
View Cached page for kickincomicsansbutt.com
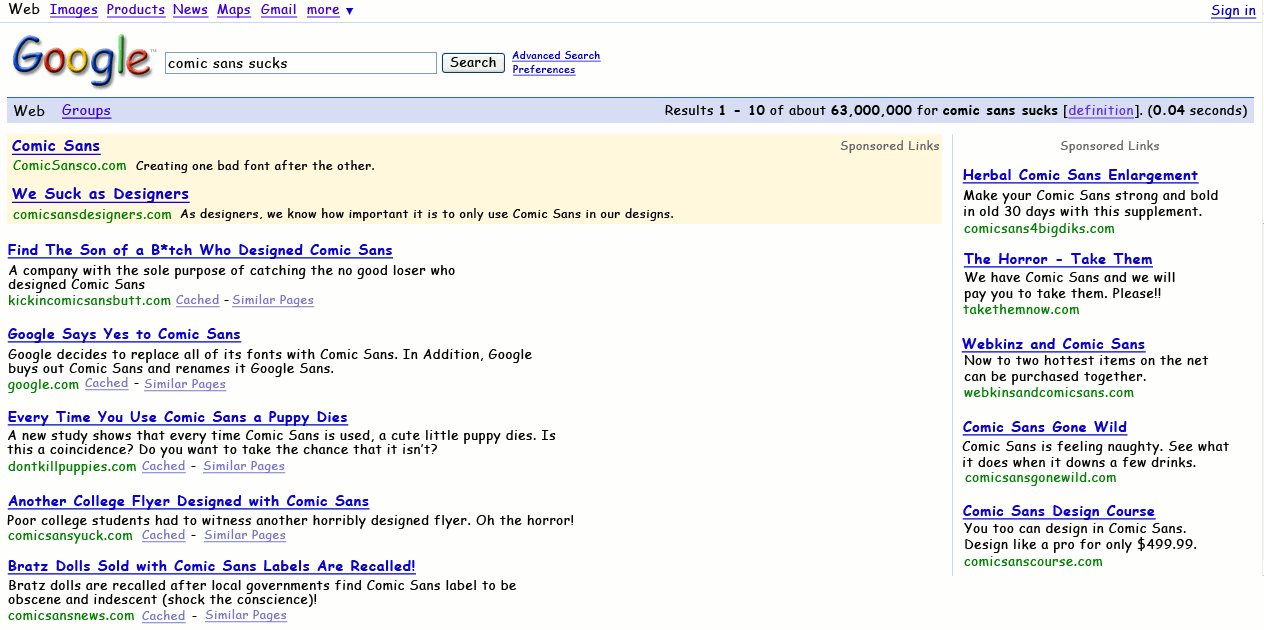tap(197, 300)
